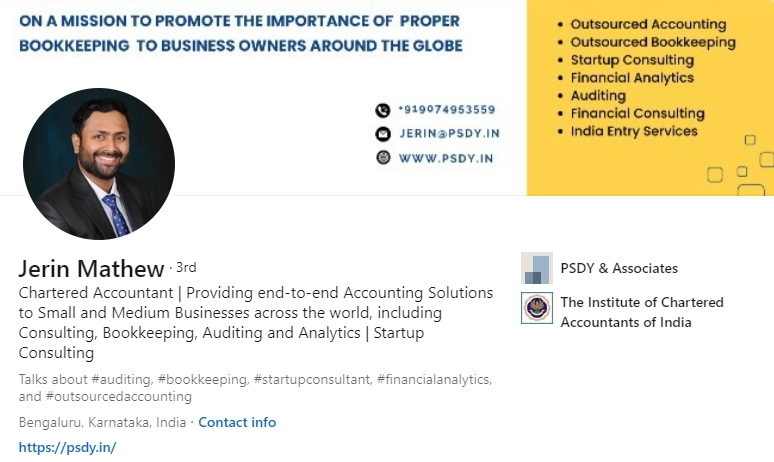
Task: Click the WWW.PSDY.IN text on the banner
Action: (x=445, y=158)
